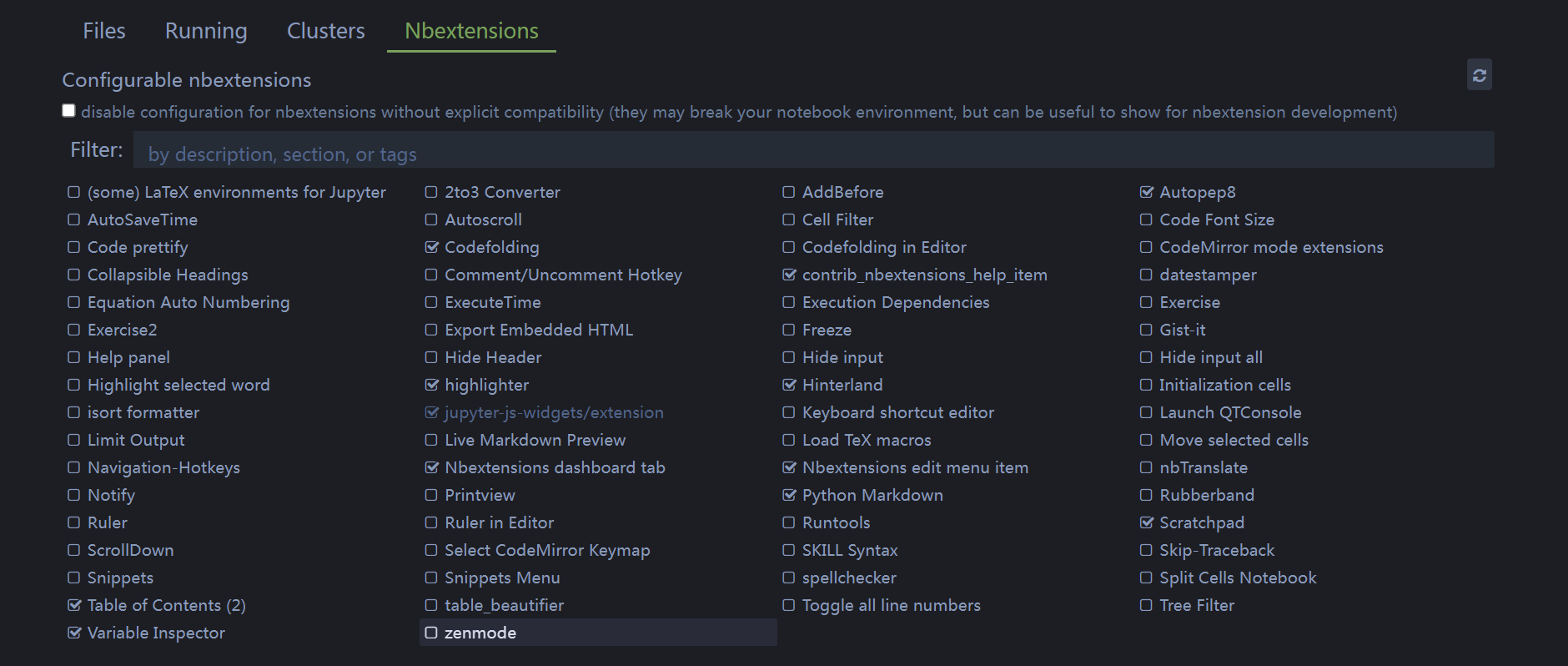This screenshot has height=666, width=1568.
Task: Disable the Autopep8 extension checkbox
Action: [x=1147, y=193]
